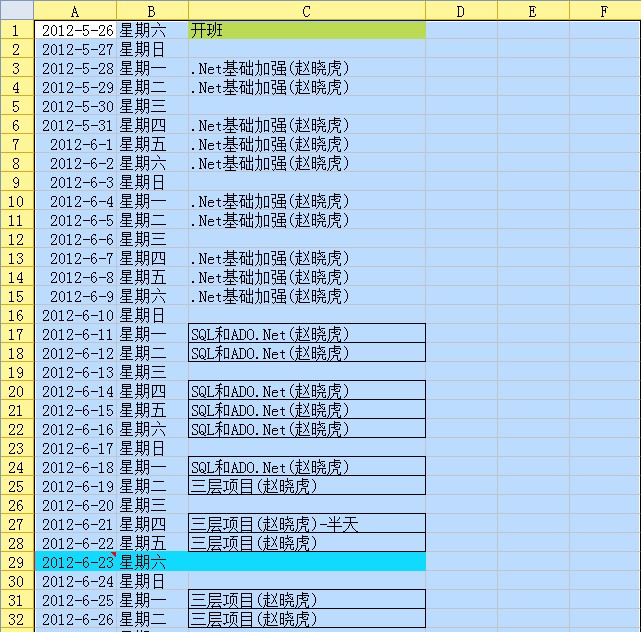Click date cell 2012-6-20
This screenshot has width=641, height=632.
coord(75,505)
